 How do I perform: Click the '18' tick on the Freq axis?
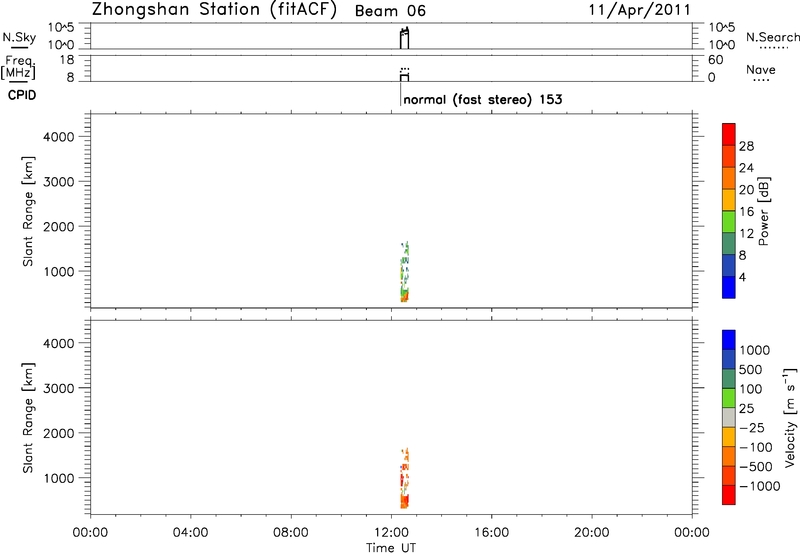(x=67, y=60)
